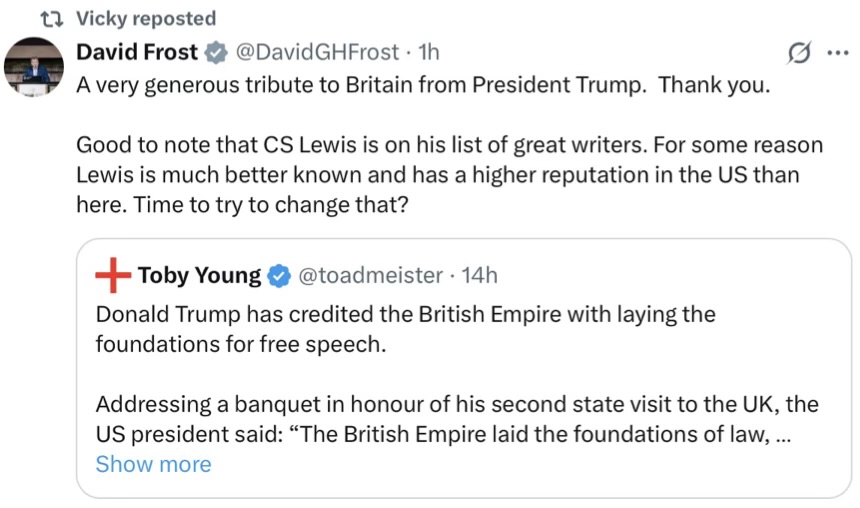
Task: Expand quoted tweet with Show more
Action: [154, 465]
